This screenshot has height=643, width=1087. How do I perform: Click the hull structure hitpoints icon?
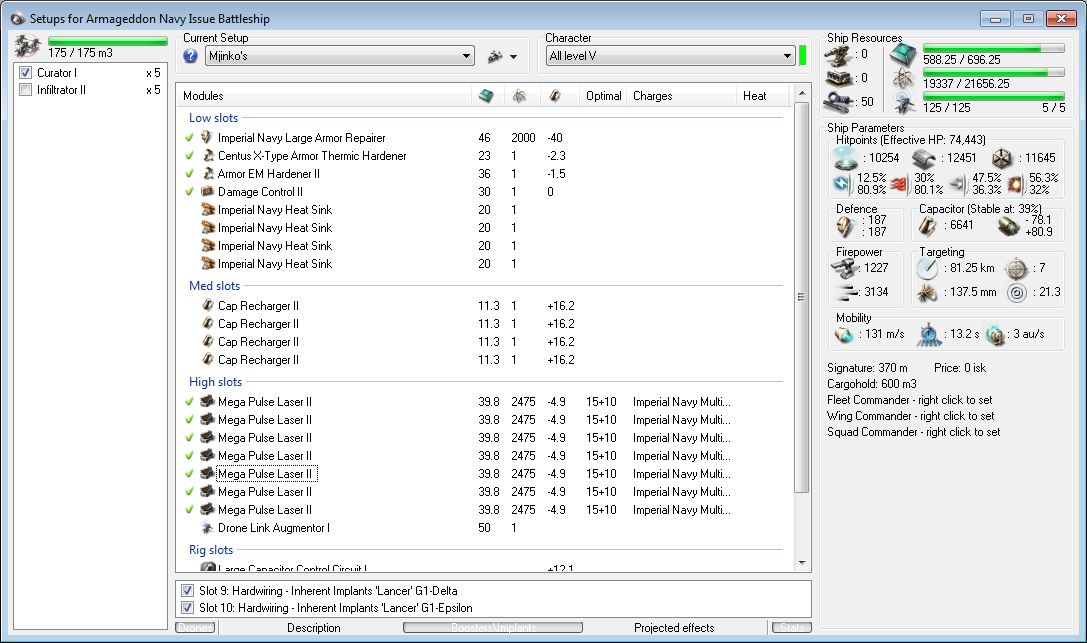[x=1002, y=159]
